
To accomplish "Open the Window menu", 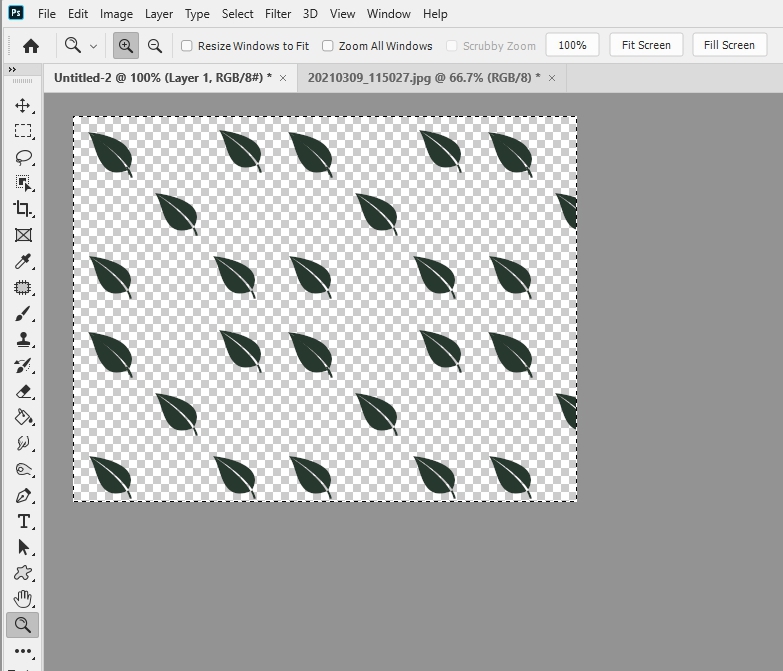I will tap(389, 14).
